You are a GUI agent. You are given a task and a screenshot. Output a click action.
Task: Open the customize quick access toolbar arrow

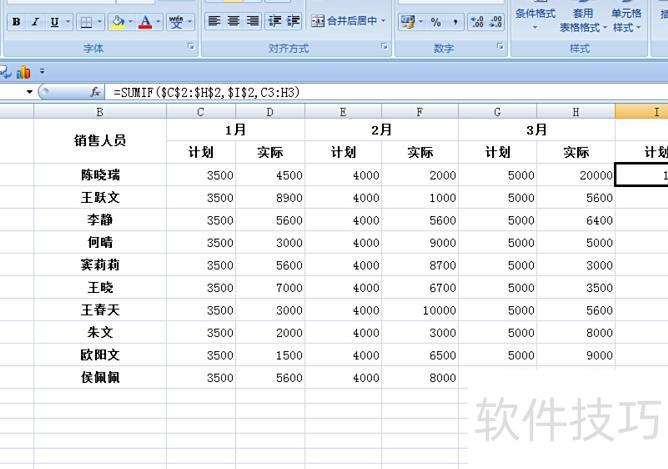[x=42, y=71]
